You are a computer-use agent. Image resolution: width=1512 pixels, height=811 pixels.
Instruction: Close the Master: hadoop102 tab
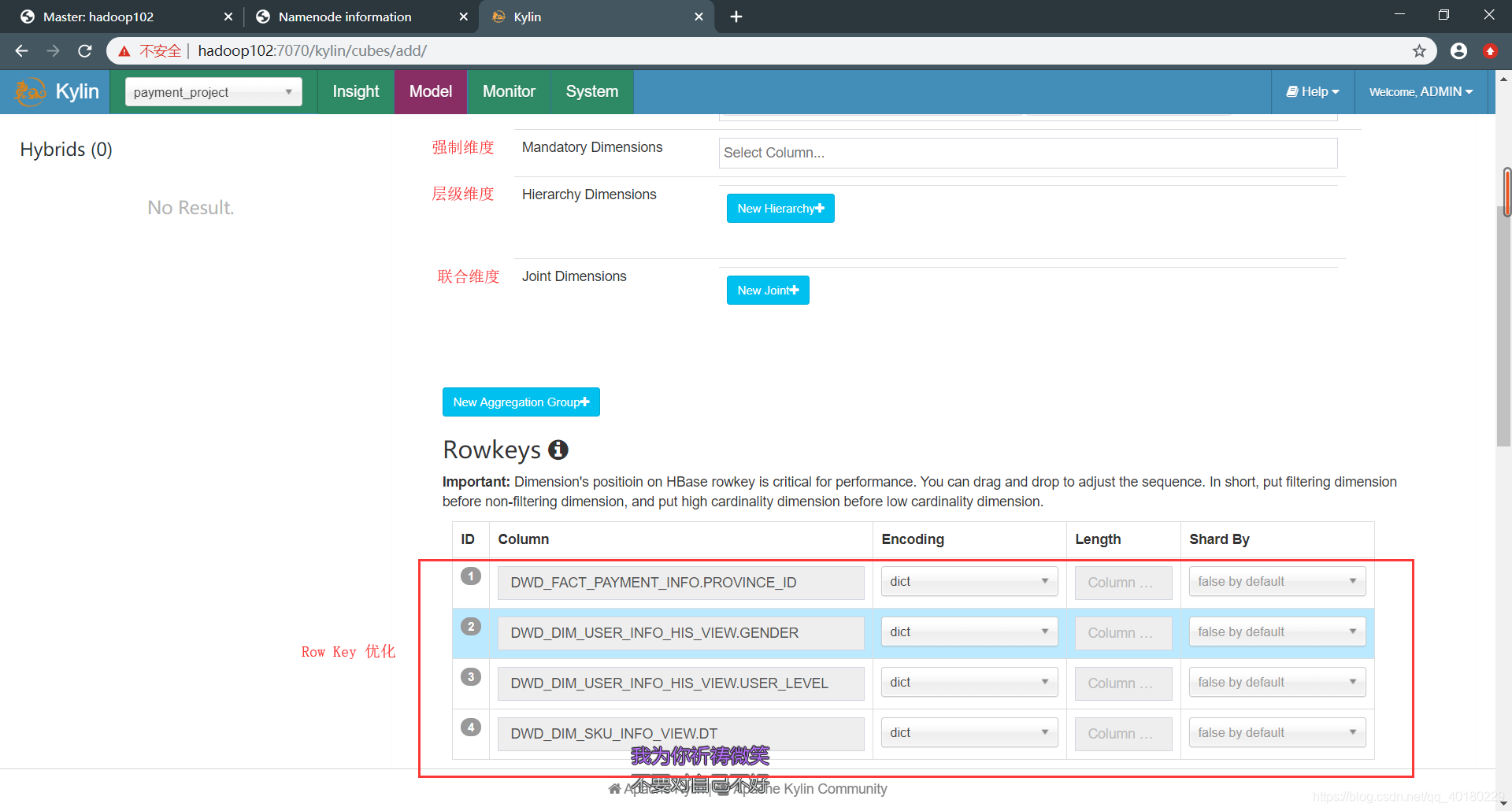click(x=228, y=17)
